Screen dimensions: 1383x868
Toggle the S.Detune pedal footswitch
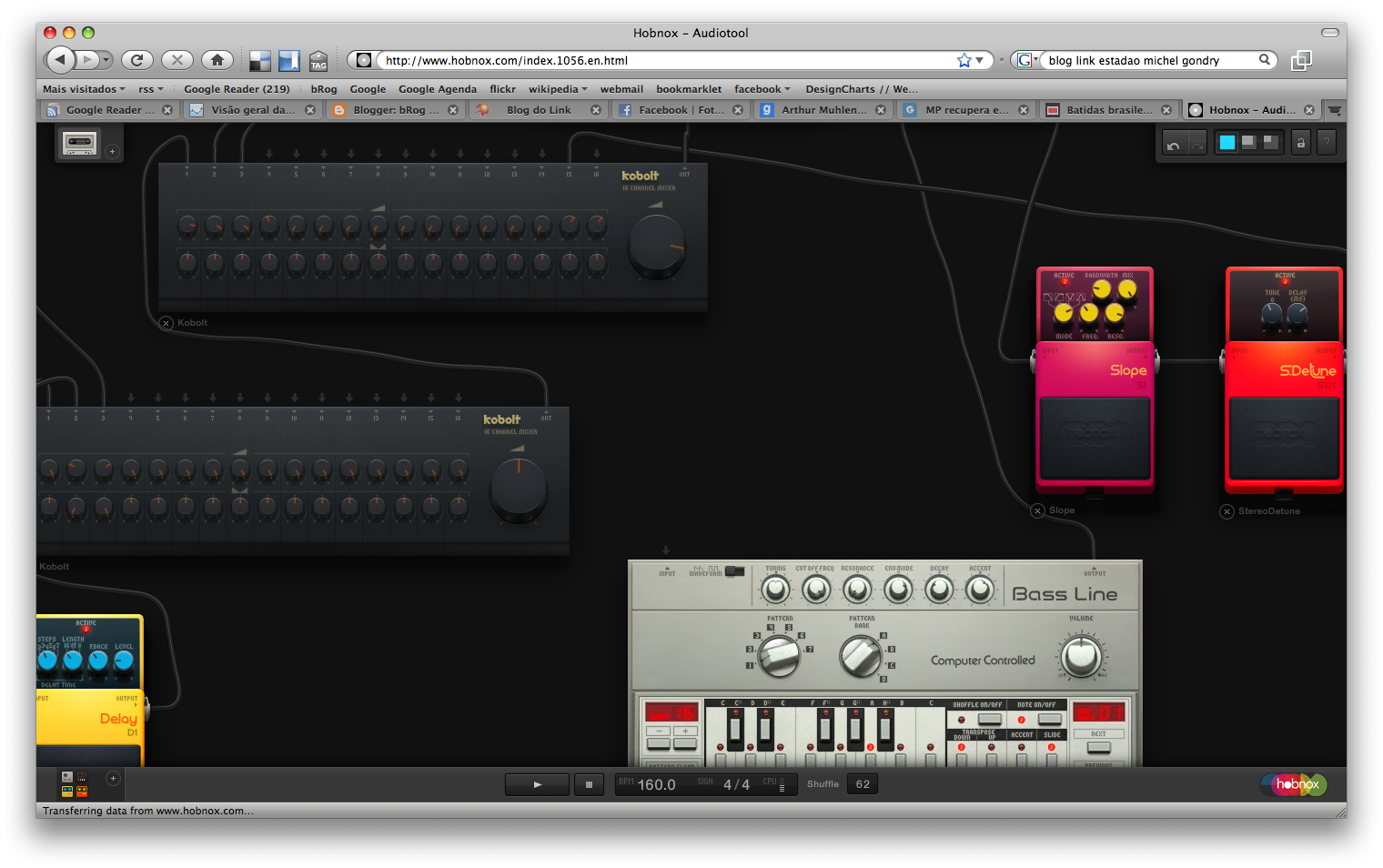click(x=1284, y=439)
